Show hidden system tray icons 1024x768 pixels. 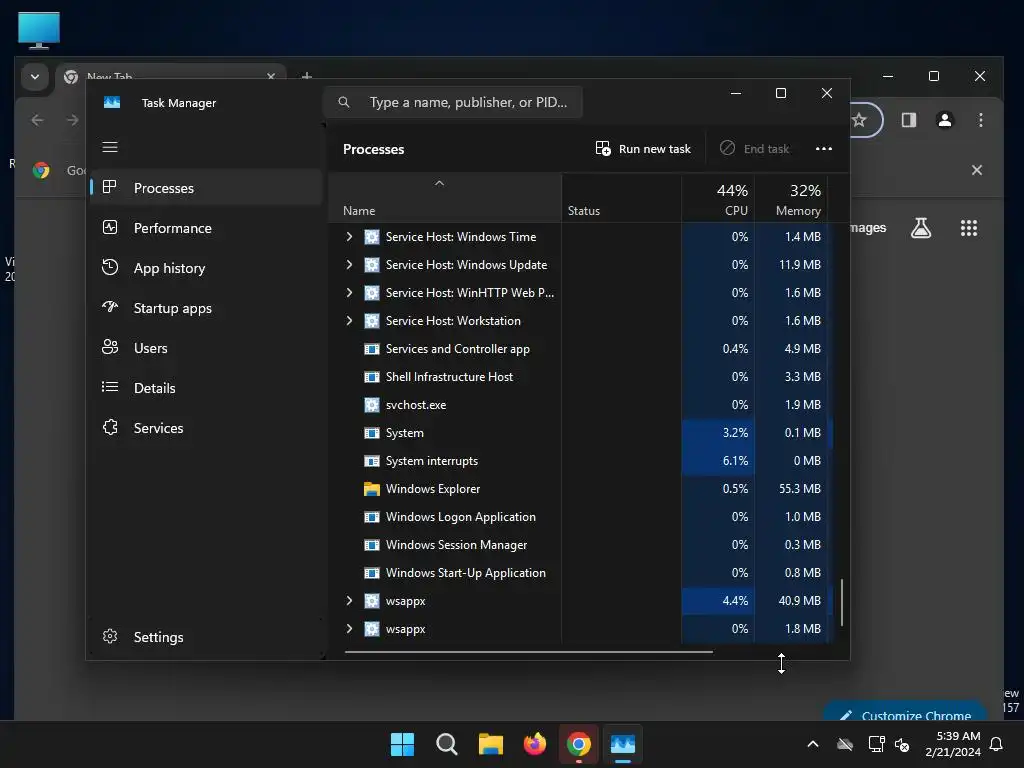813,744
